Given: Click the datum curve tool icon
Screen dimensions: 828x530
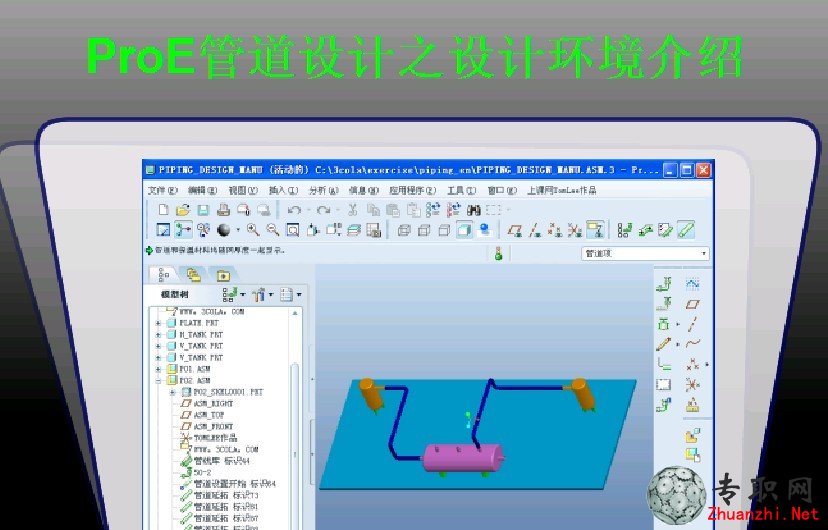Looking at the screenshot, I should (692, 344).
